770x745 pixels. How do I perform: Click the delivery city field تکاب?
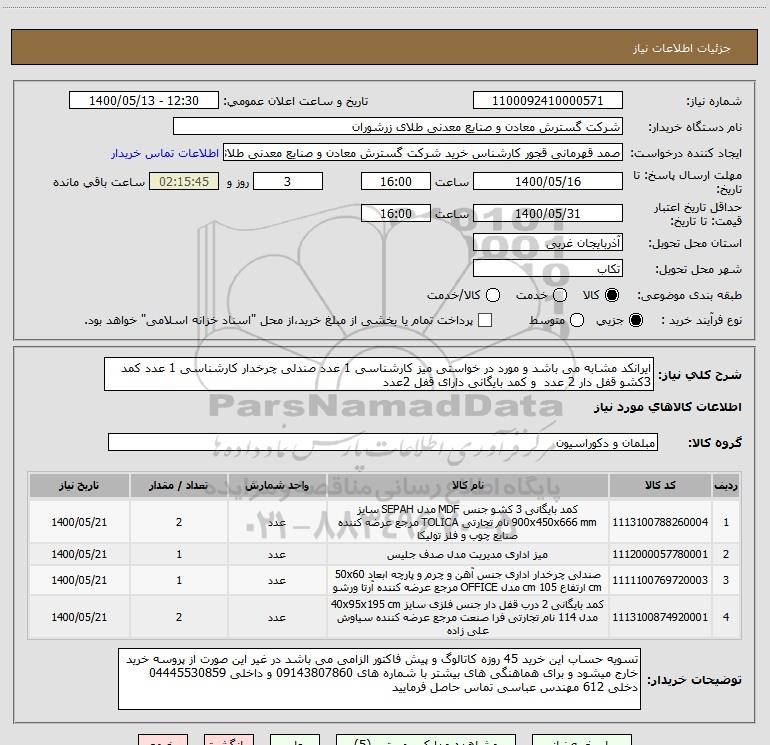[548, 269]
